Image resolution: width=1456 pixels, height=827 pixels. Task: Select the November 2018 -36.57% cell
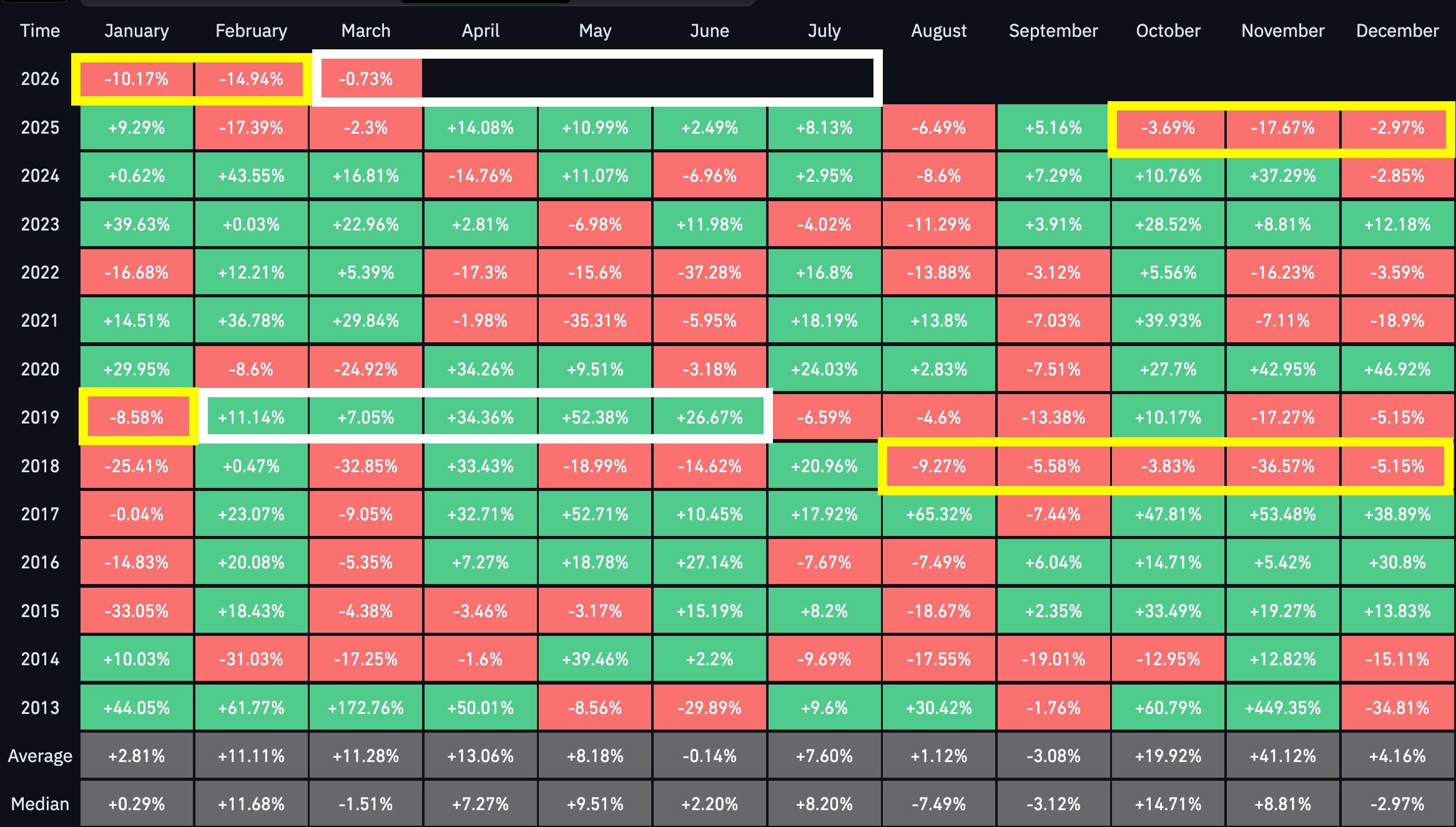[1282, 466]
